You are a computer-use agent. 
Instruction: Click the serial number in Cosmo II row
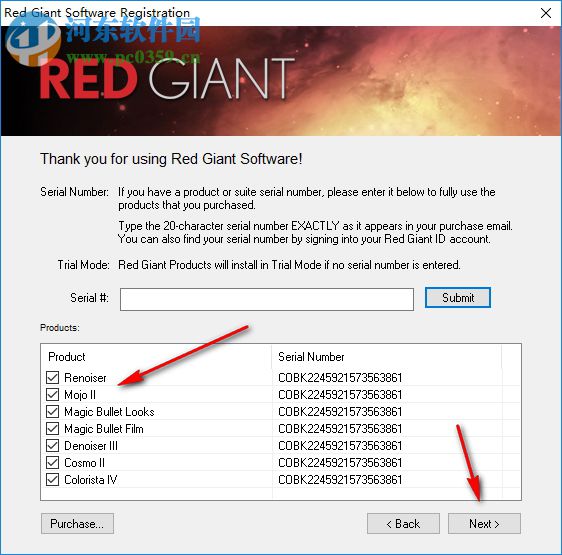[x=340, y=463]
